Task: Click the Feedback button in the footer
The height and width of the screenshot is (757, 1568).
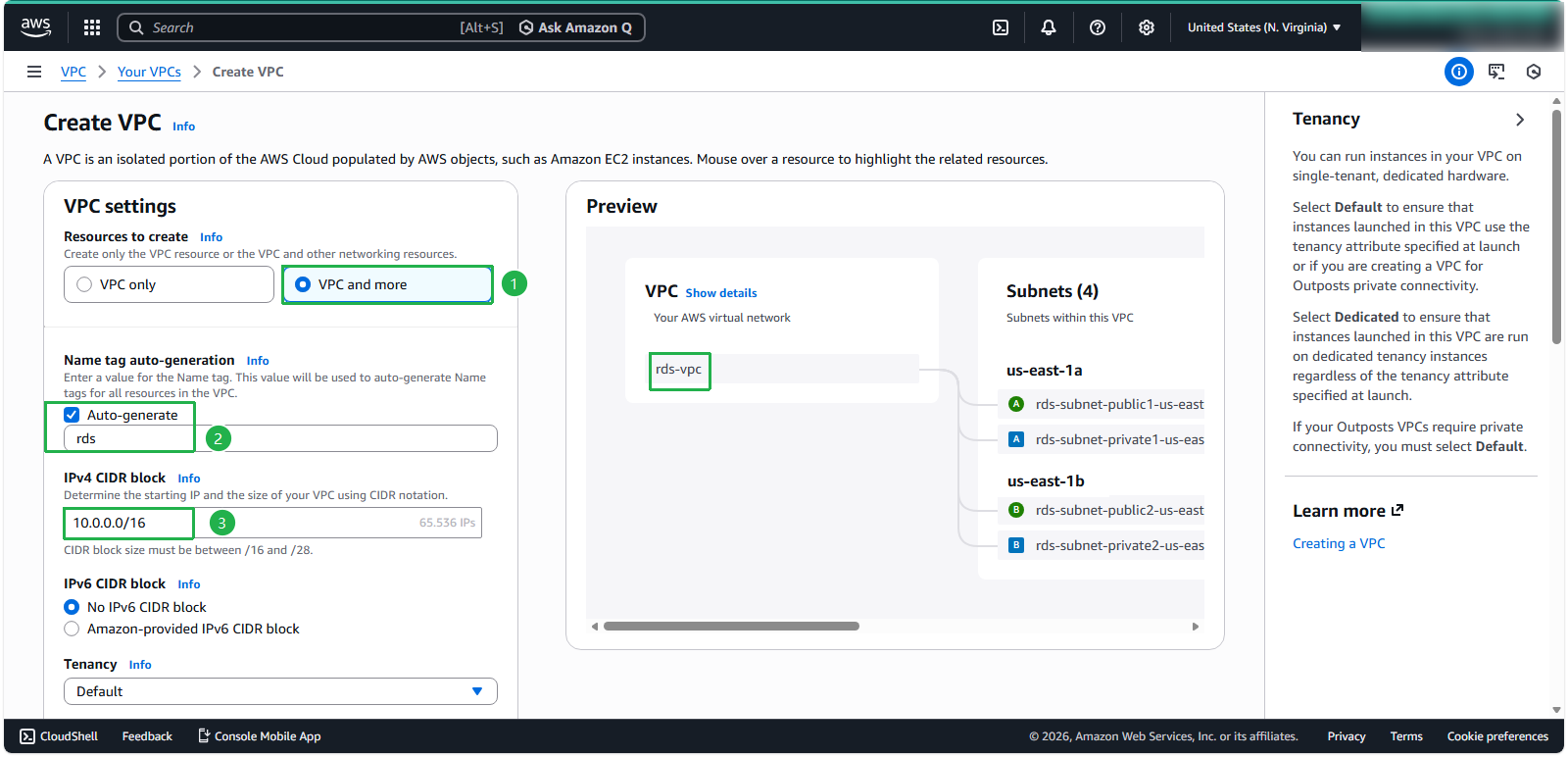Action: point(147,736)
